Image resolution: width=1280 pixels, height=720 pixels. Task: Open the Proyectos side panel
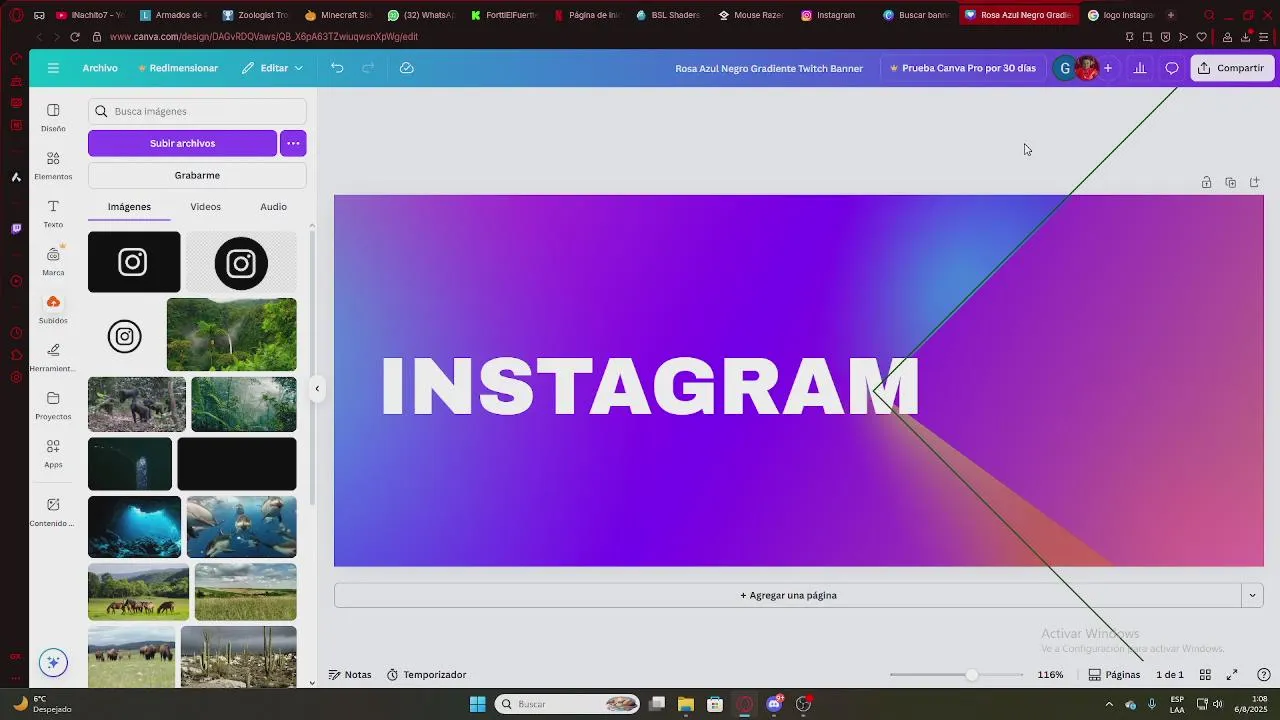[x=53, y=405]
